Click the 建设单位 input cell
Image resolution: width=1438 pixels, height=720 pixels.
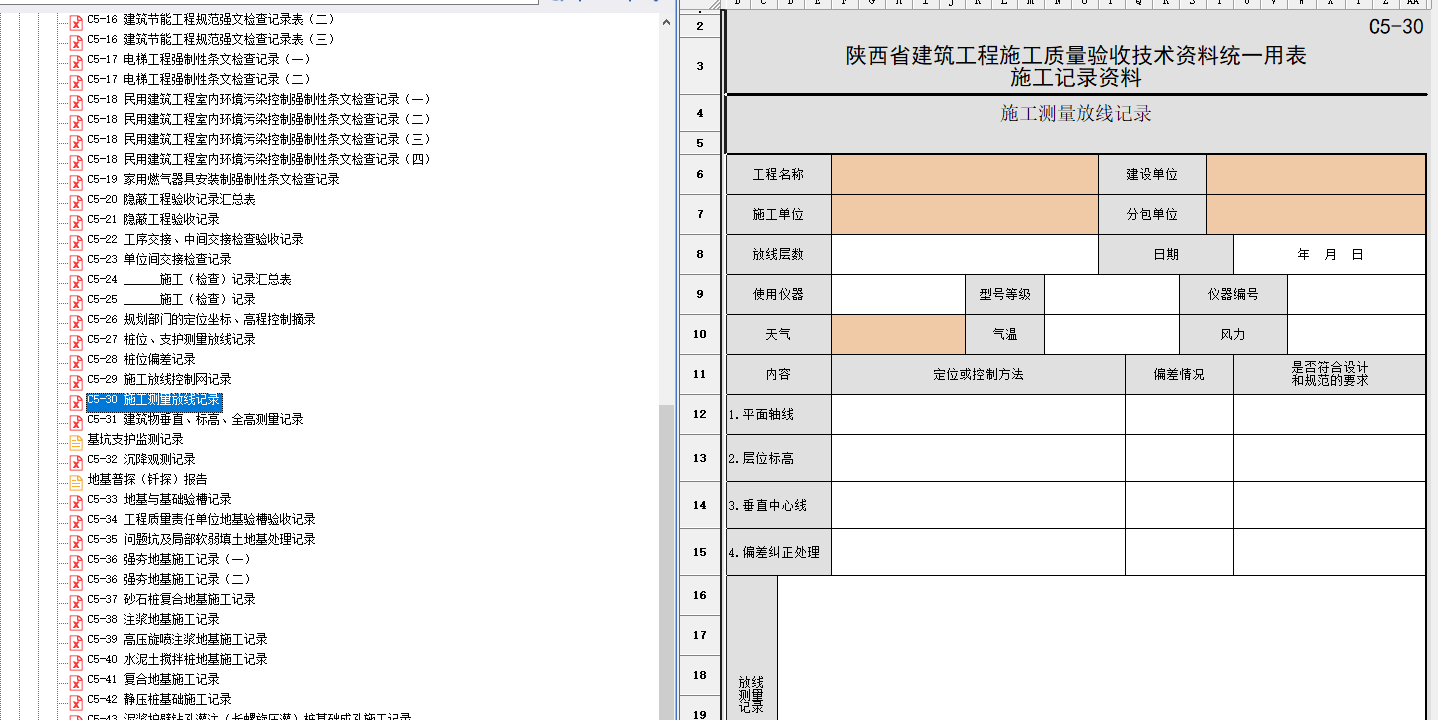[1316, 174]
